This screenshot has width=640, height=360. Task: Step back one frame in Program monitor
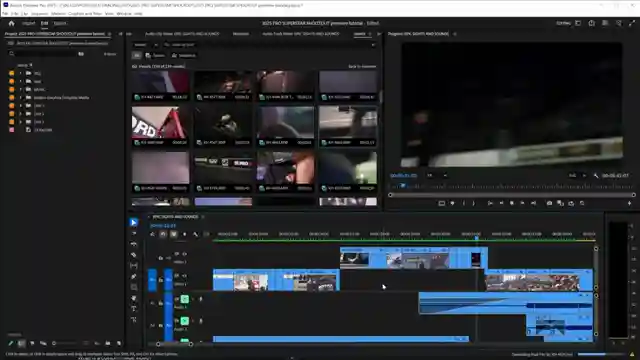coord(501,203)
